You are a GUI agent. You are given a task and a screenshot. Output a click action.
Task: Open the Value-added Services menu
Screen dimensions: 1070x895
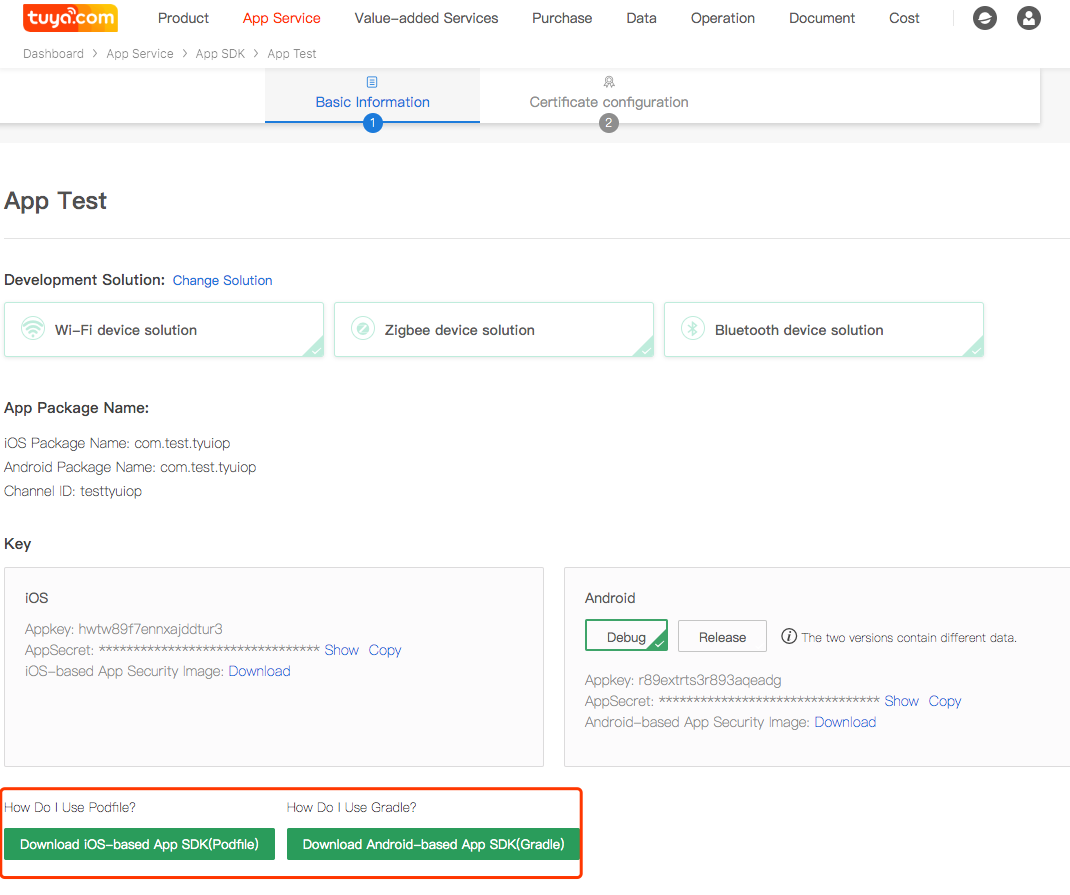426,18
